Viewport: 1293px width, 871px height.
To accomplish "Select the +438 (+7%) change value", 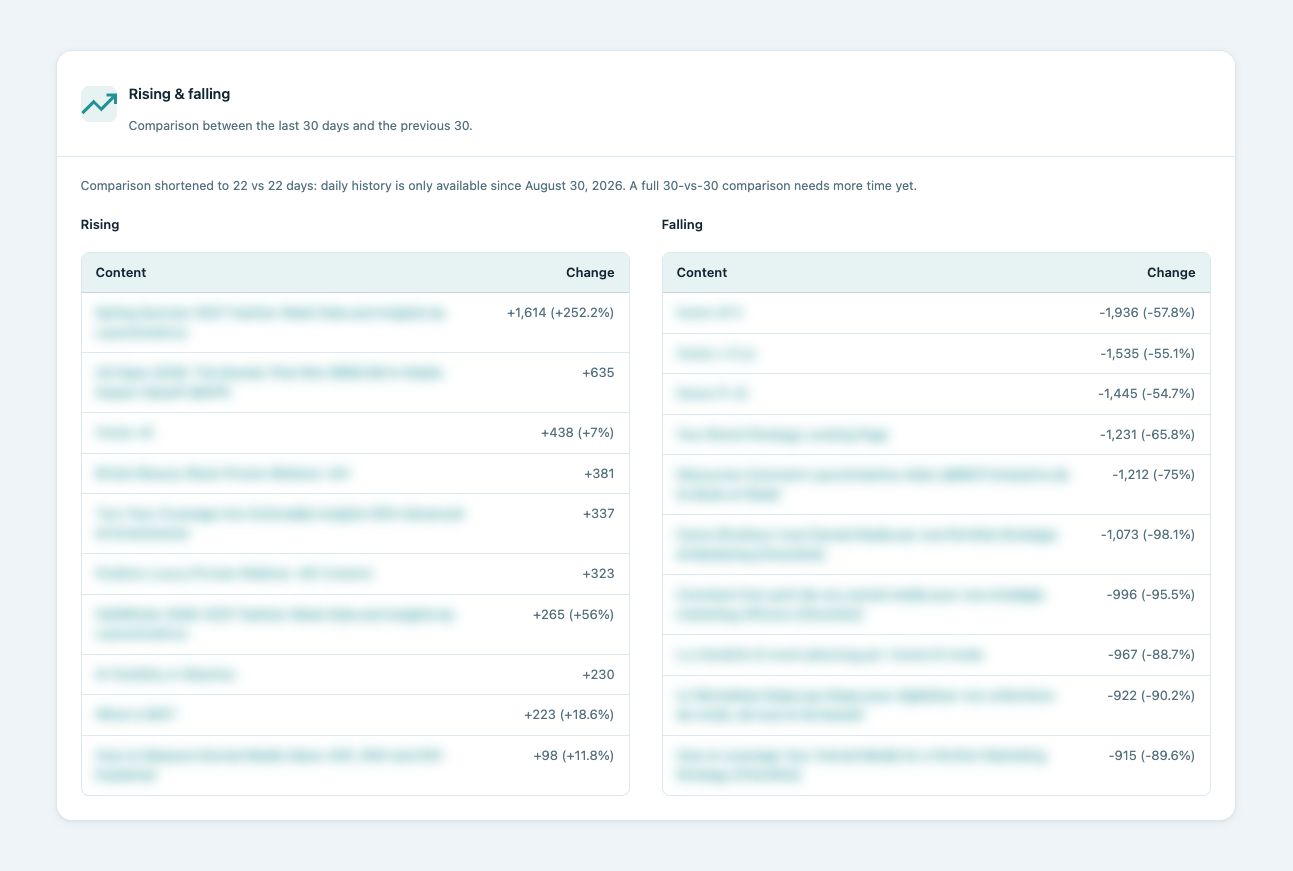I will (577, 433).
